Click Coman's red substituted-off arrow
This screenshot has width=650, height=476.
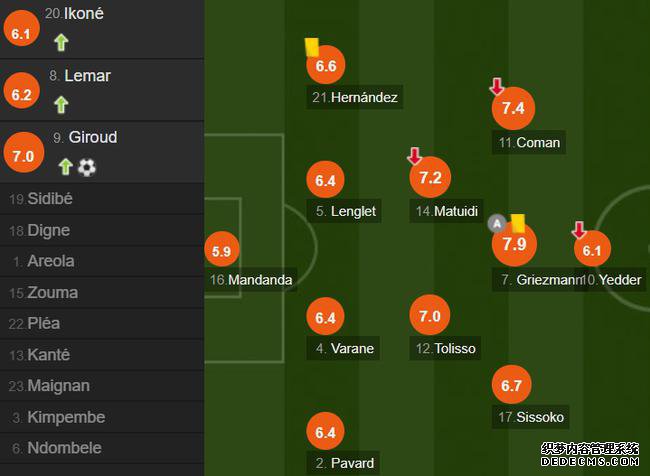click(497, 86)
